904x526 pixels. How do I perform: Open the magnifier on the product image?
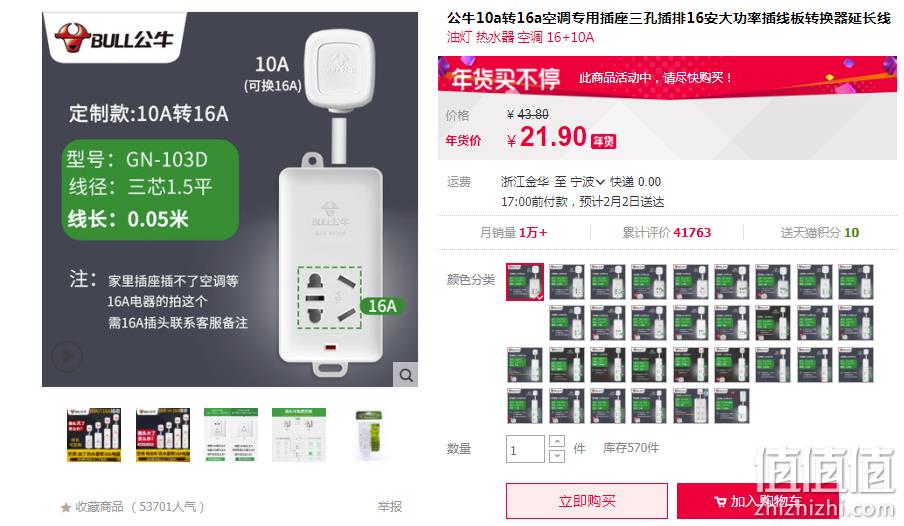pos(406,375)
